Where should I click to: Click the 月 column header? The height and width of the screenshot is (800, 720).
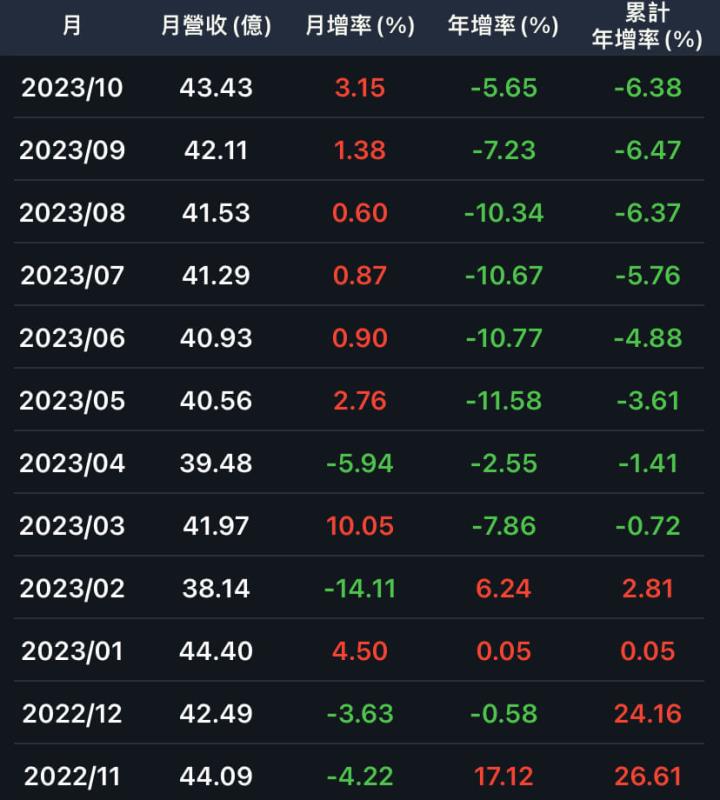[72, 26]
